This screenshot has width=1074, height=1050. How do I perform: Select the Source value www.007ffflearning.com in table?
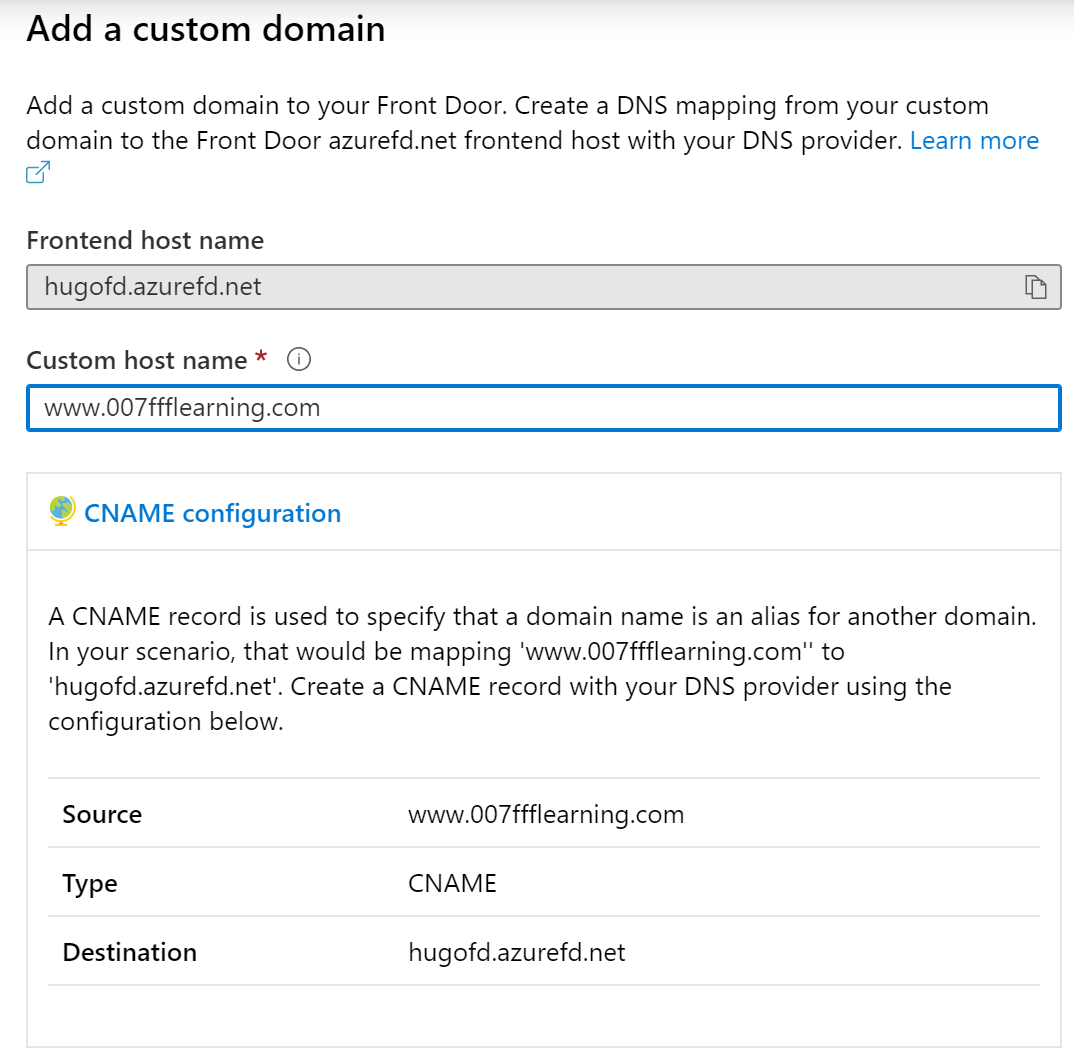click(546, 814)
